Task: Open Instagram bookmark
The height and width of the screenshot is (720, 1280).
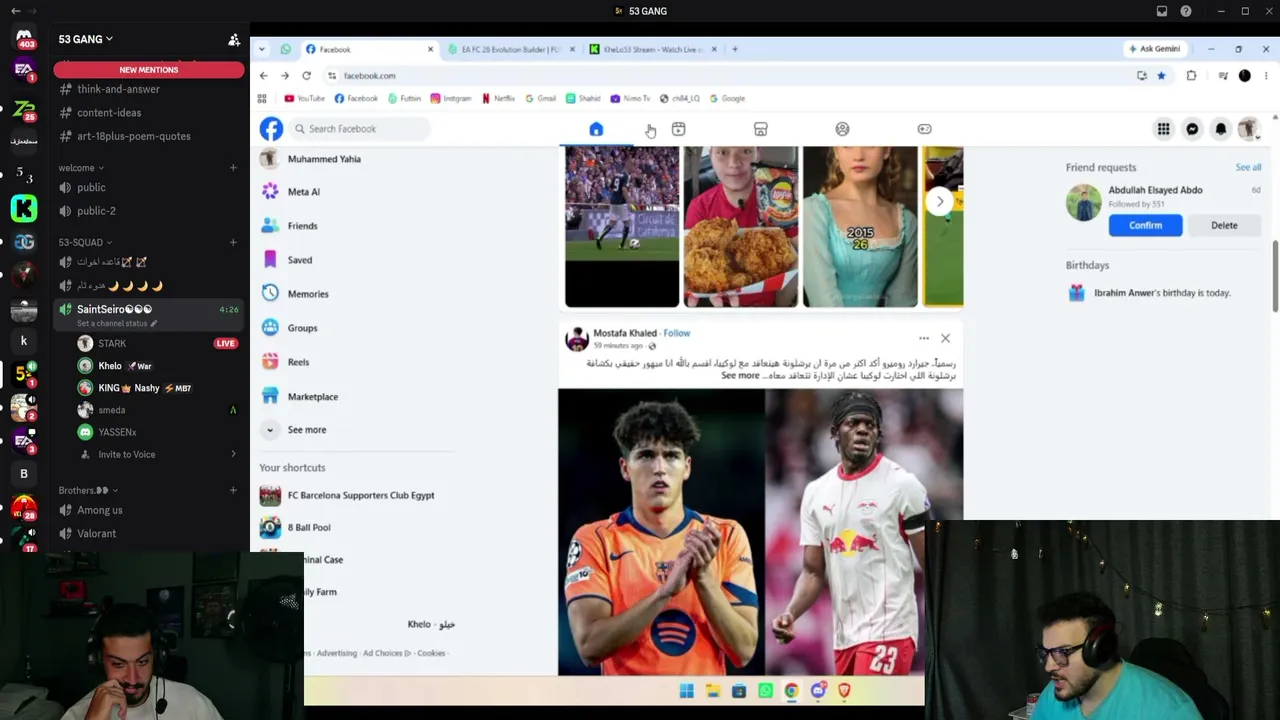Action: point(451,99)
